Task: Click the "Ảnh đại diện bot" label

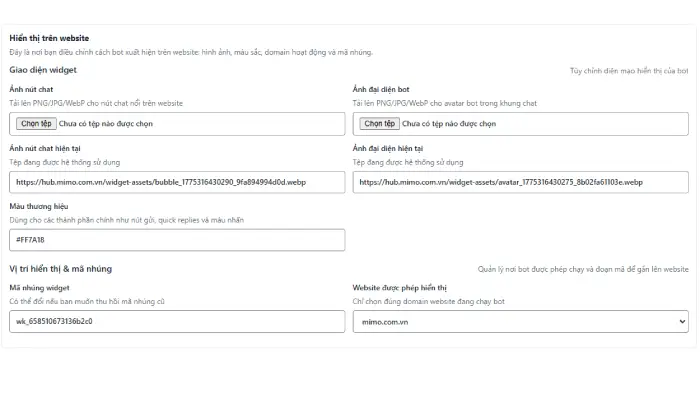Action: (382, 90)
